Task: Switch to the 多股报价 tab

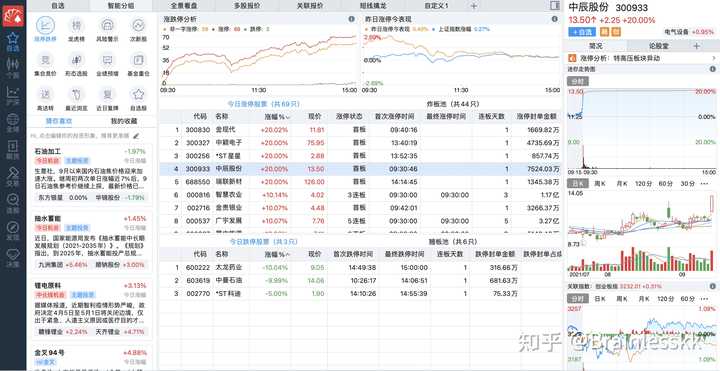Action: 247,6
